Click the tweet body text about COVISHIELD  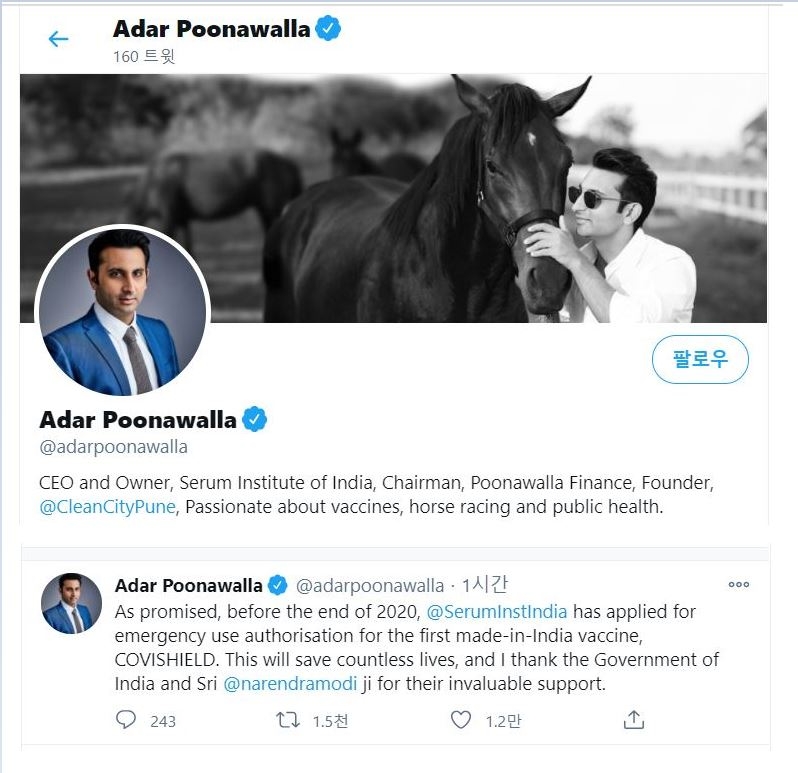click(x=400, y=648)
